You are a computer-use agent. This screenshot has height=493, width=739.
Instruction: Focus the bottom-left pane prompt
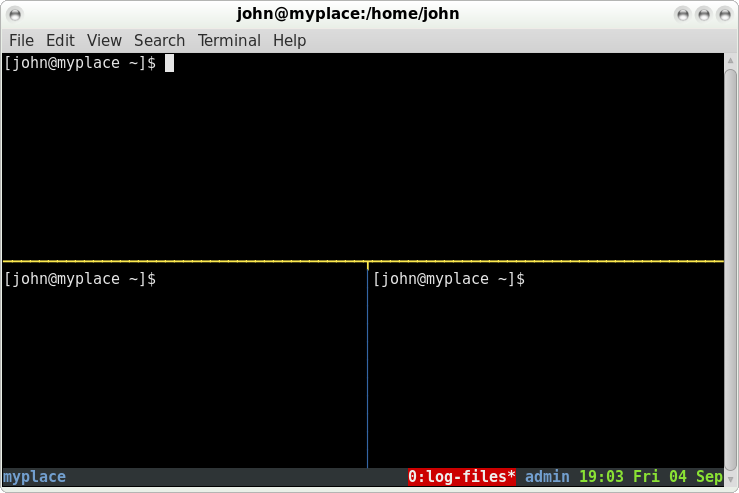pos(80,279)
